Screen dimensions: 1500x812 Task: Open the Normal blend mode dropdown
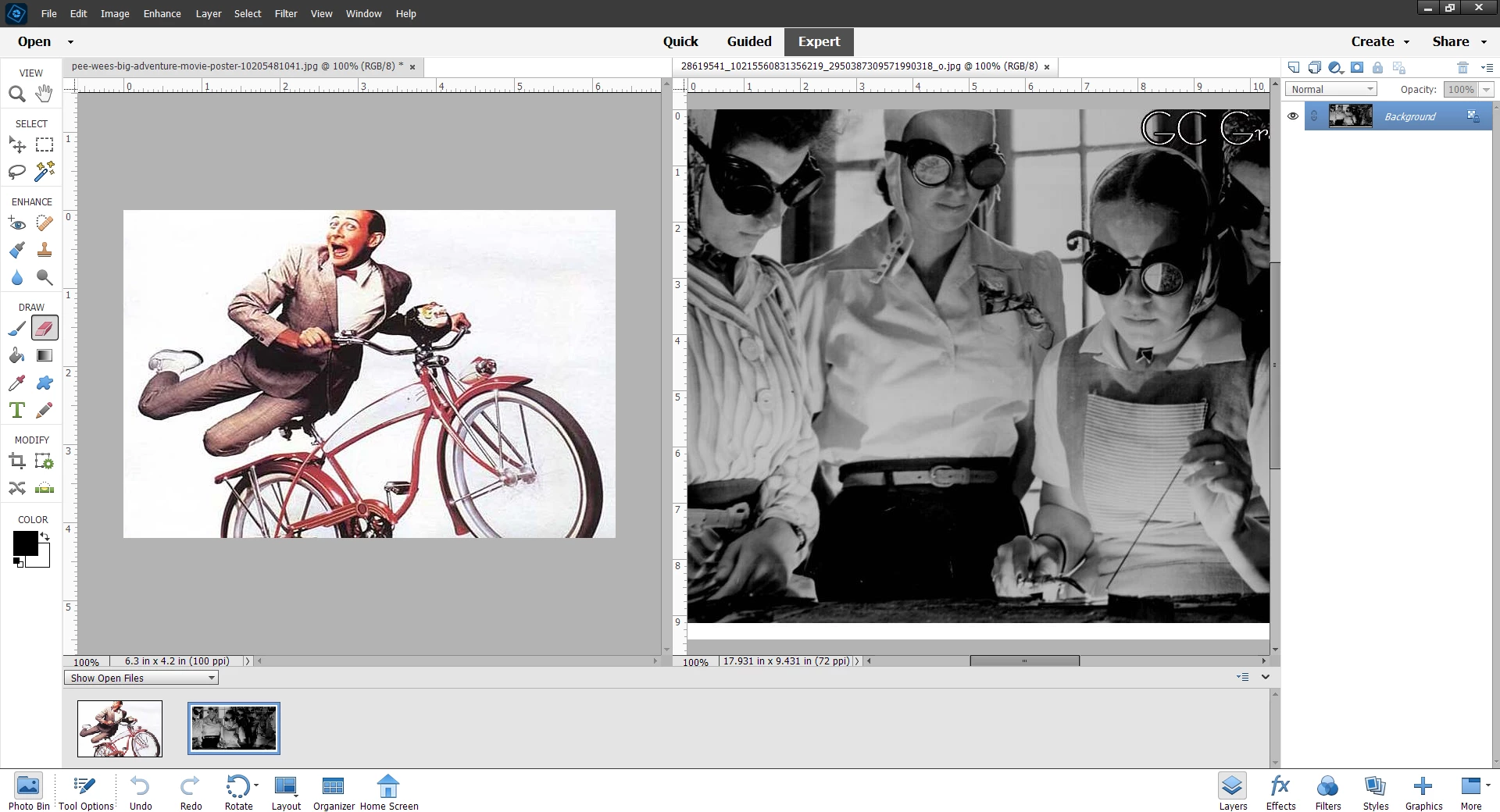pyautogui.click(x=1330, y=90)
